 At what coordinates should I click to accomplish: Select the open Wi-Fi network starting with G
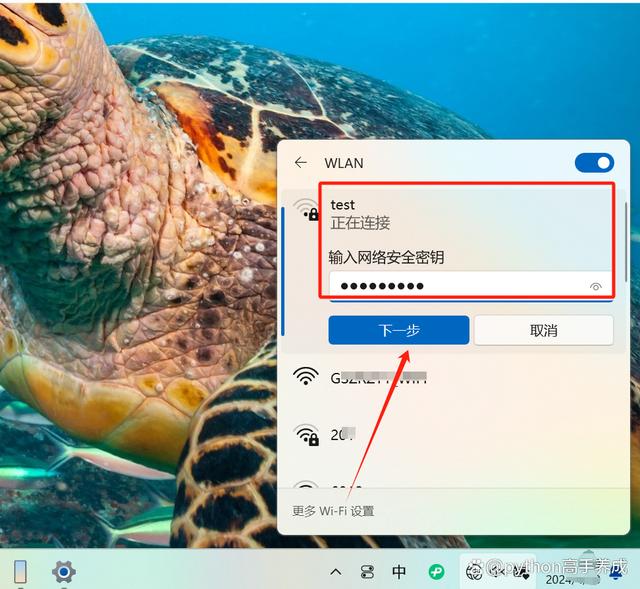[x=380, y=378]
